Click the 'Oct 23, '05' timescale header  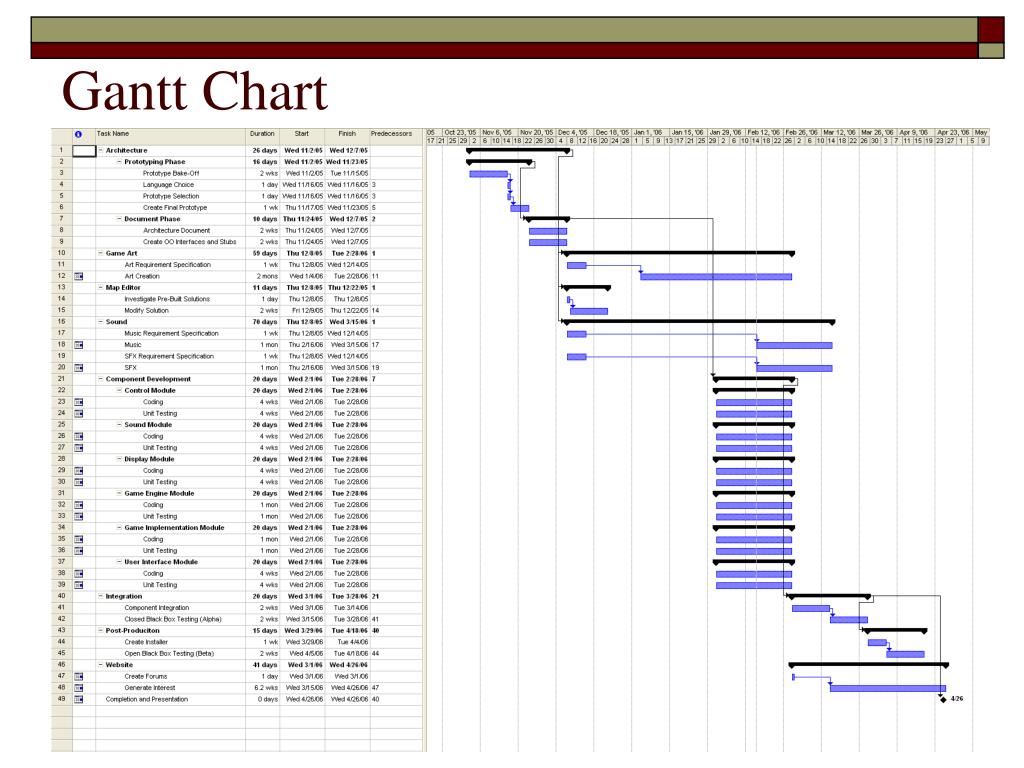pos(461,133)
